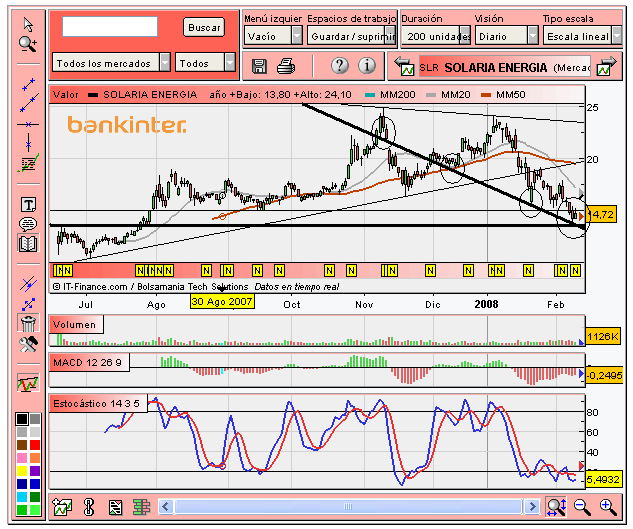Click the indicator list icon

pyautogui.click(x=115, y=507)
